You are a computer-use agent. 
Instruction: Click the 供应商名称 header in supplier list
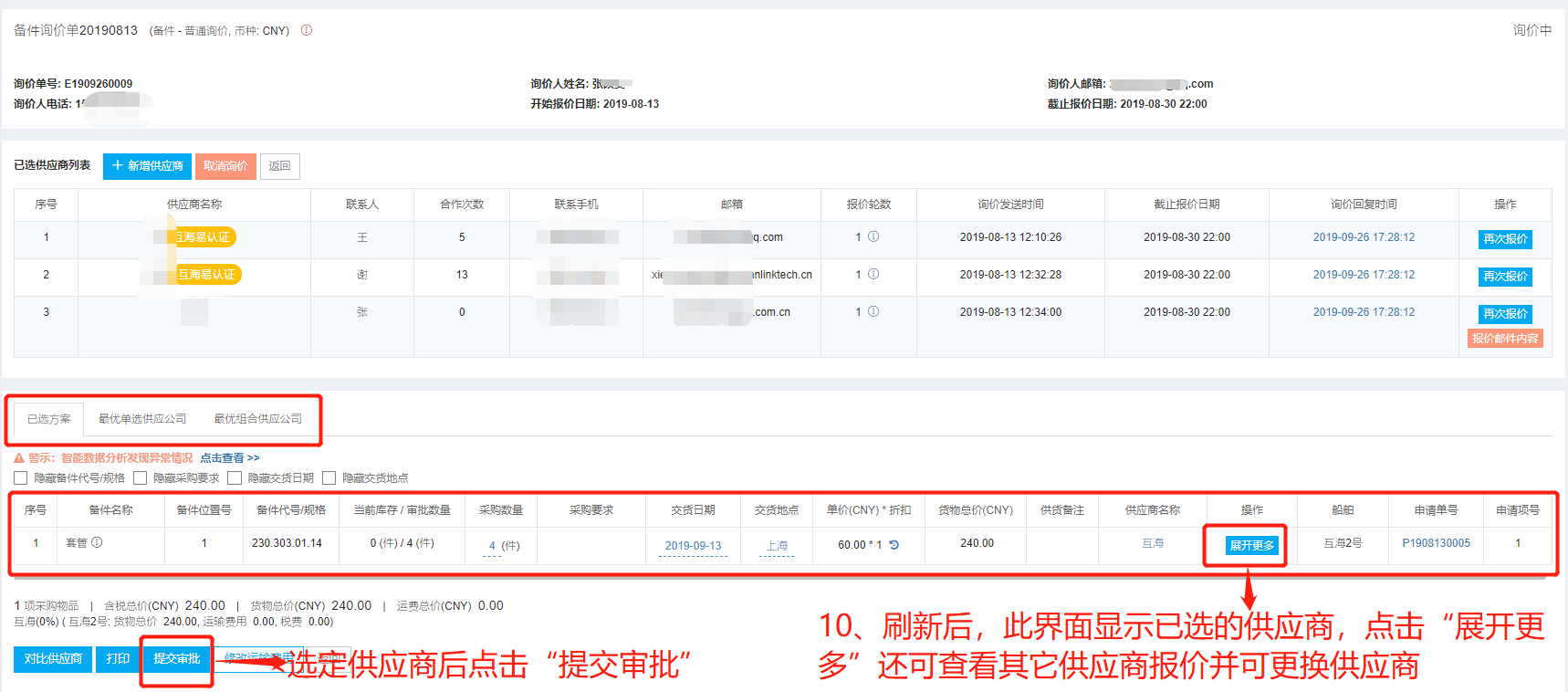point(194,204)
